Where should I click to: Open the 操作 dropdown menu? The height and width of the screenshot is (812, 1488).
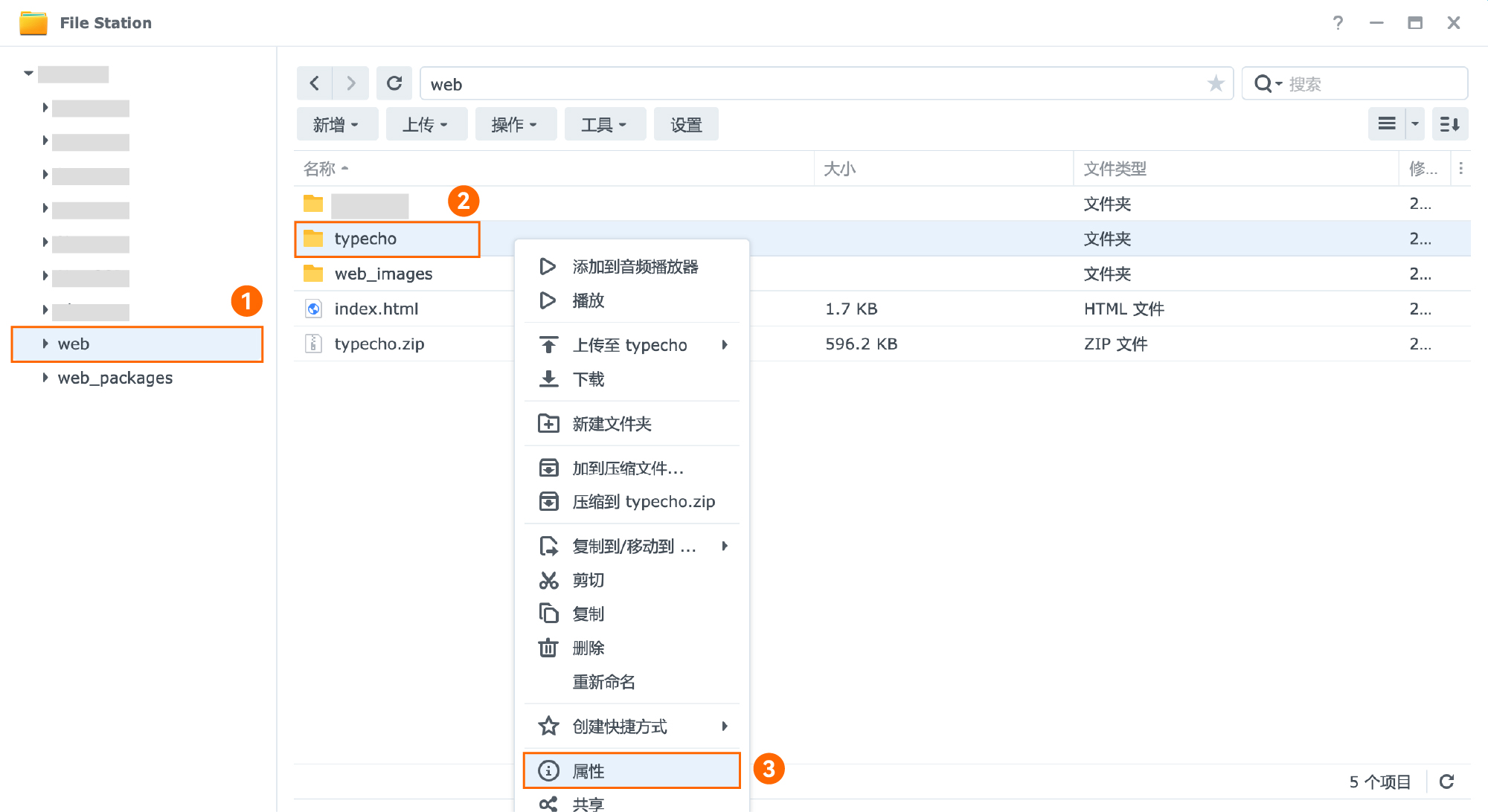coord(515,124)
